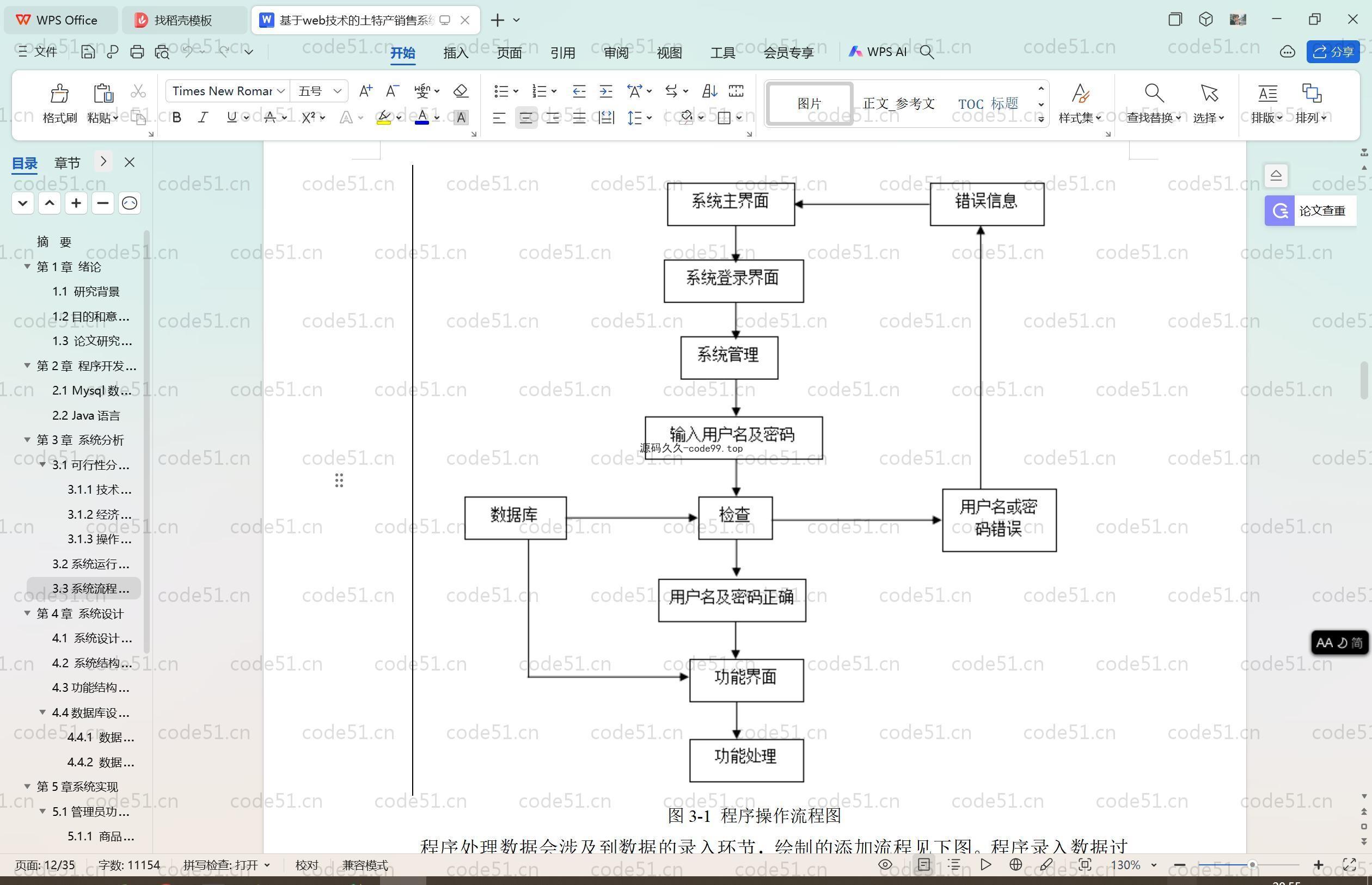Click the Paste clipboard icon
Screen dimensions: 1372x885
click(x=103, y=93)
